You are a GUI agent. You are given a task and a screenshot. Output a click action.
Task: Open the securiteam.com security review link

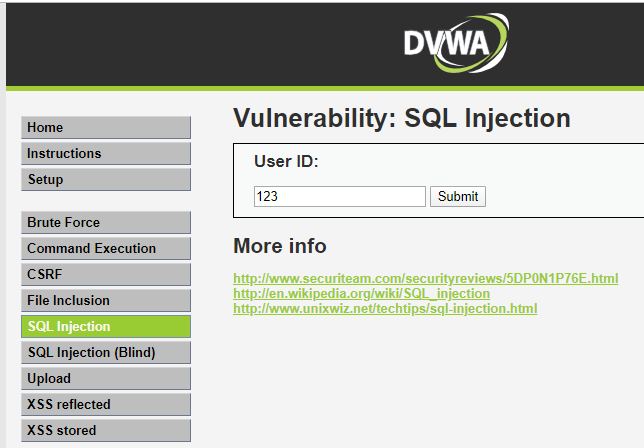pos(425,279)
